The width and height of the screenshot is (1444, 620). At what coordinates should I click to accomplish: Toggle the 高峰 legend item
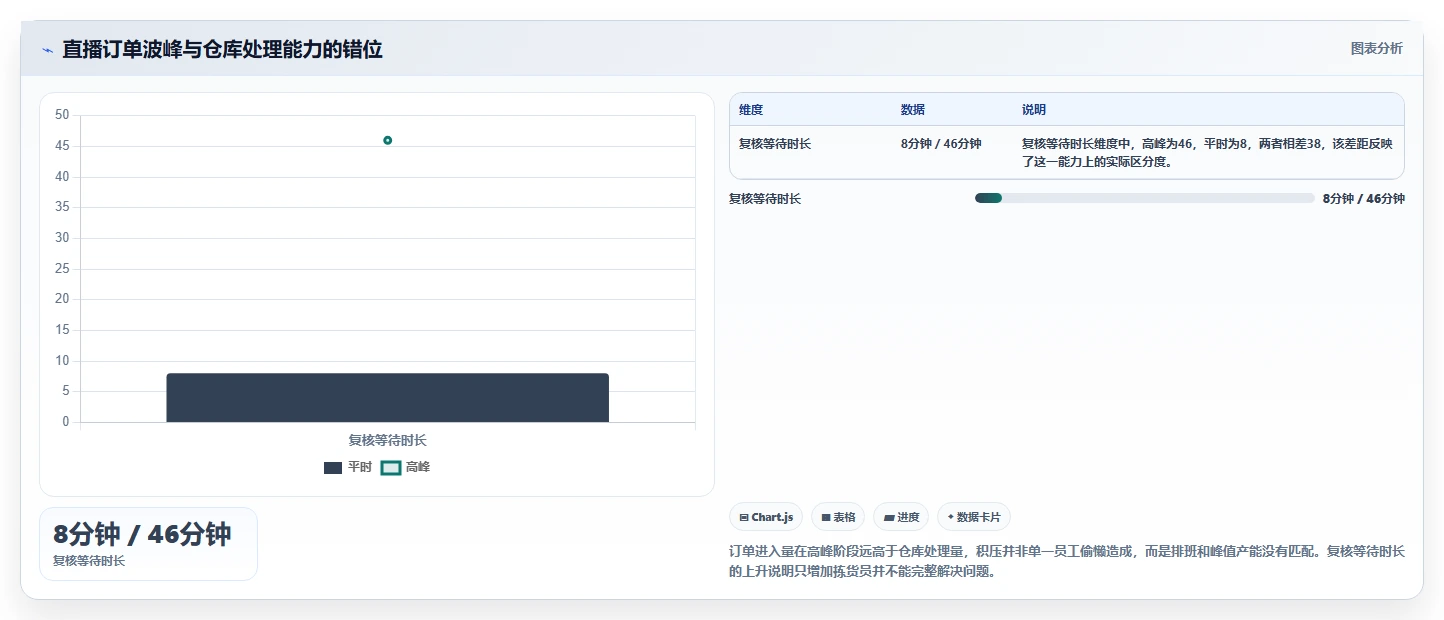(x=406, y=467)
